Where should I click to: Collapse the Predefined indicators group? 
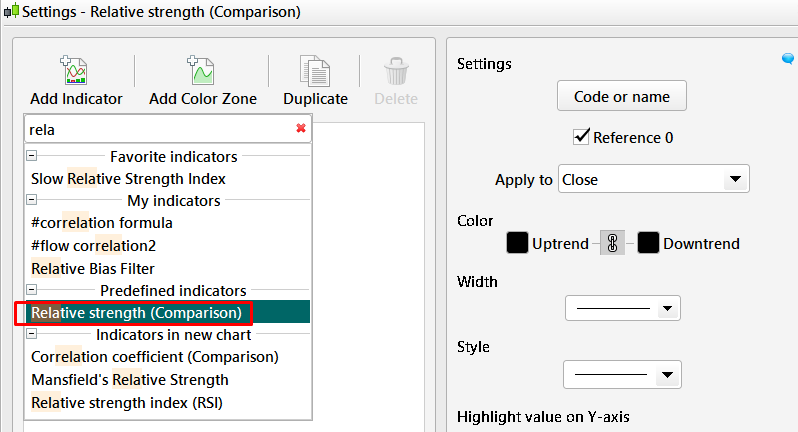pyautogui.click(x=32, y=290)
